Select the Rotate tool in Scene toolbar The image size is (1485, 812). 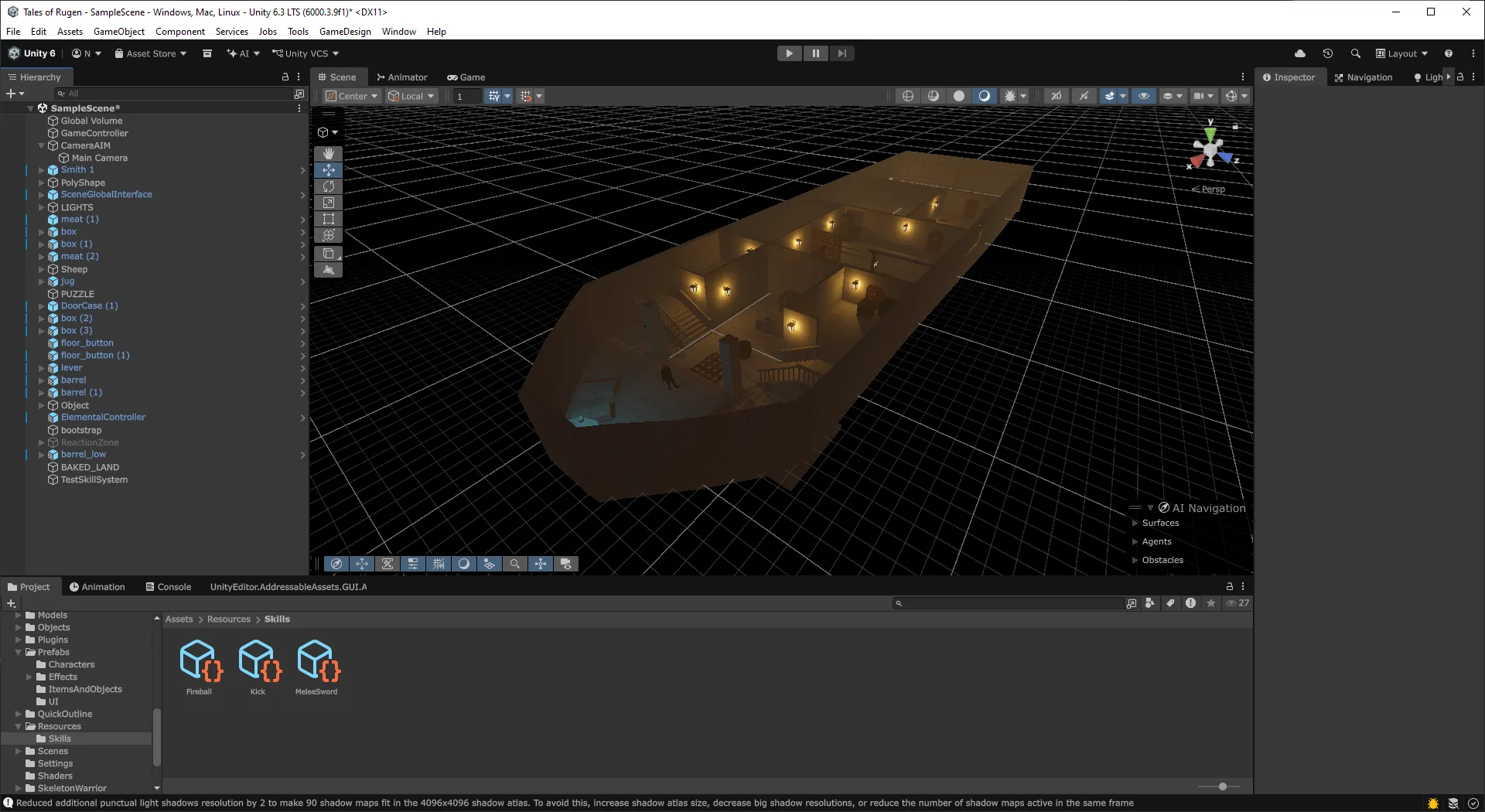pos(329,186)
